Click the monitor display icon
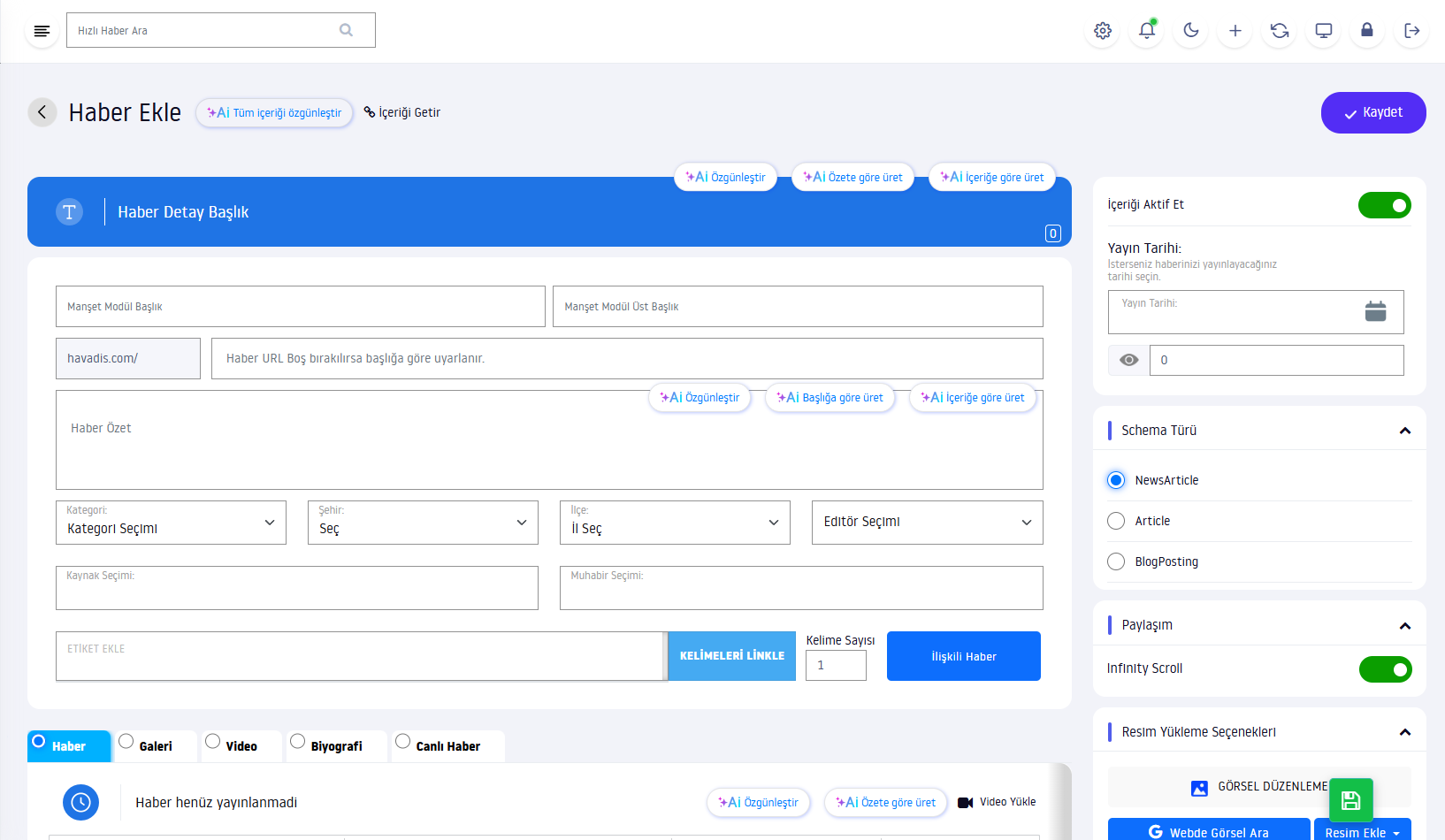Viewport: 1445px width, 840px height. [x=1324, y=31]
